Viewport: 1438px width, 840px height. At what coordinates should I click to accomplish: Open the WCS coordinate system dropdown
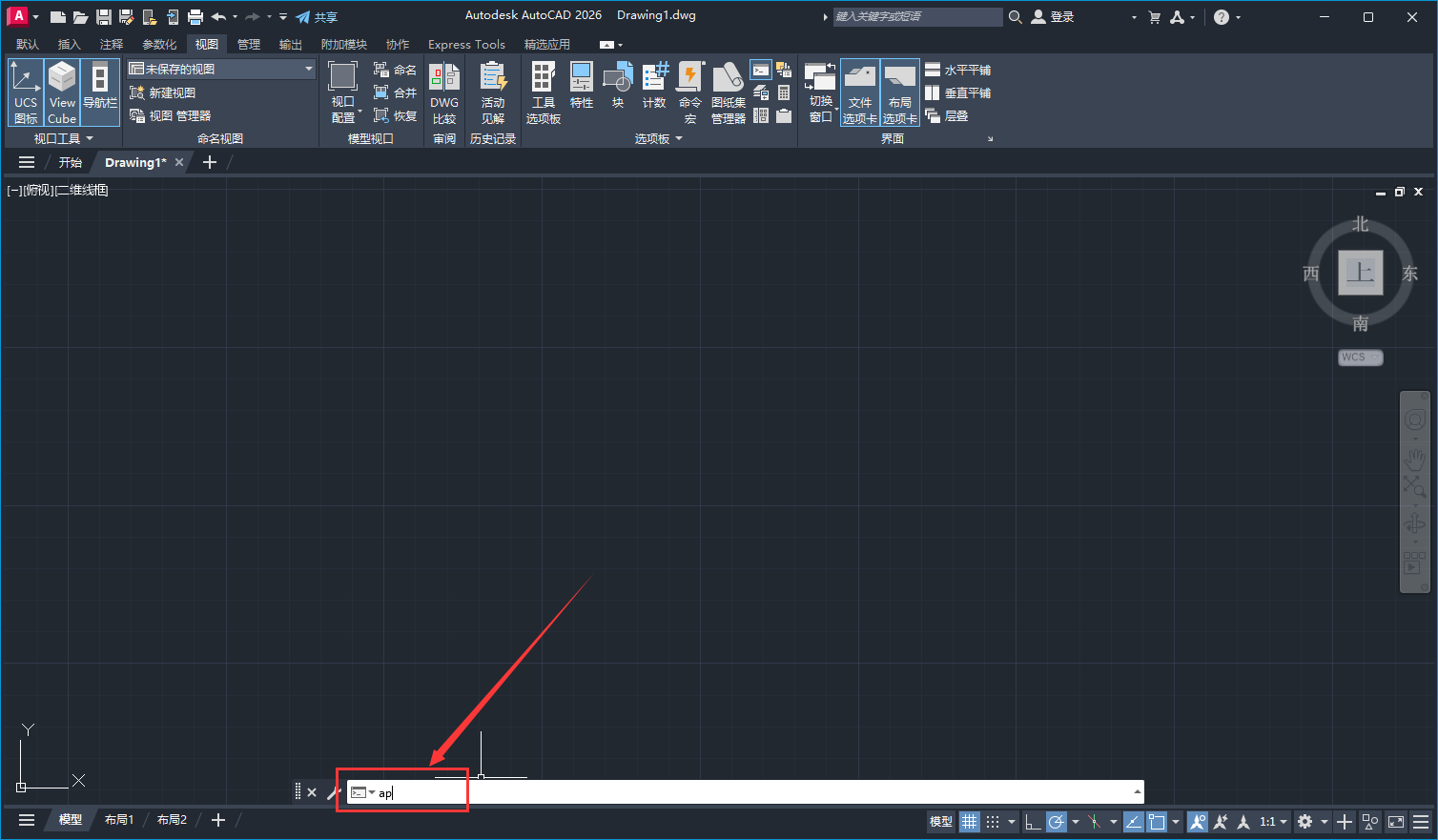click(1361, 357)
